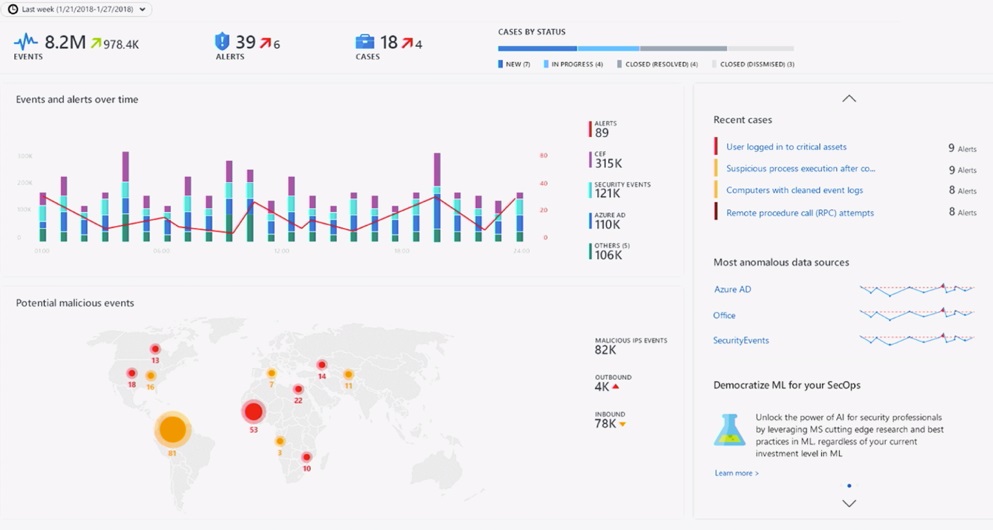Select the INBOUND 78K value
Viewport: 993px width, 530px height.
point(605,424)
